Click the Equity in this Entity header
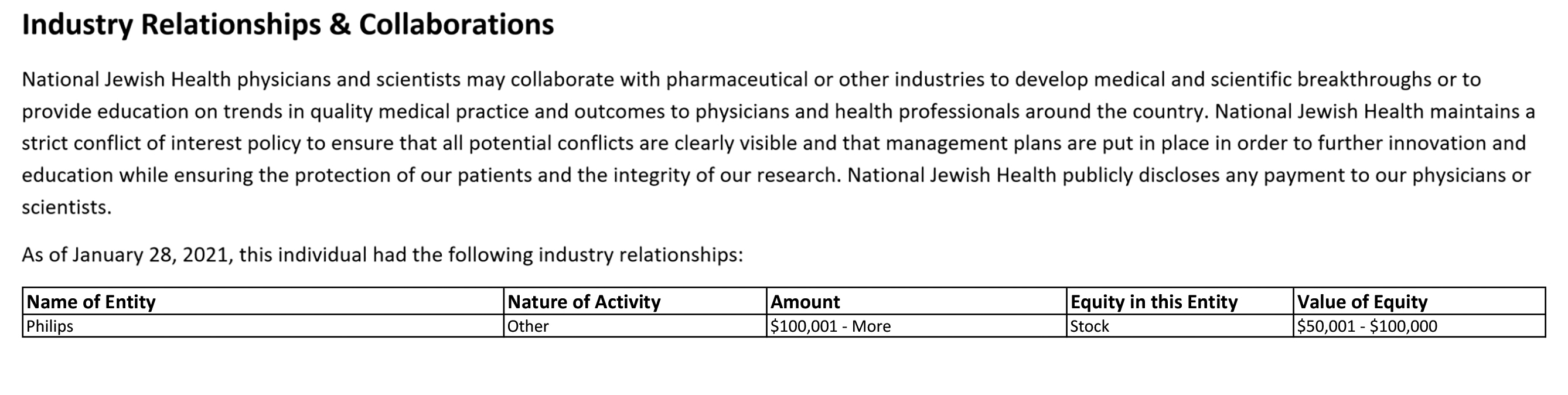The width and height of the screenshot is (1568, 395). point(1180,301)
